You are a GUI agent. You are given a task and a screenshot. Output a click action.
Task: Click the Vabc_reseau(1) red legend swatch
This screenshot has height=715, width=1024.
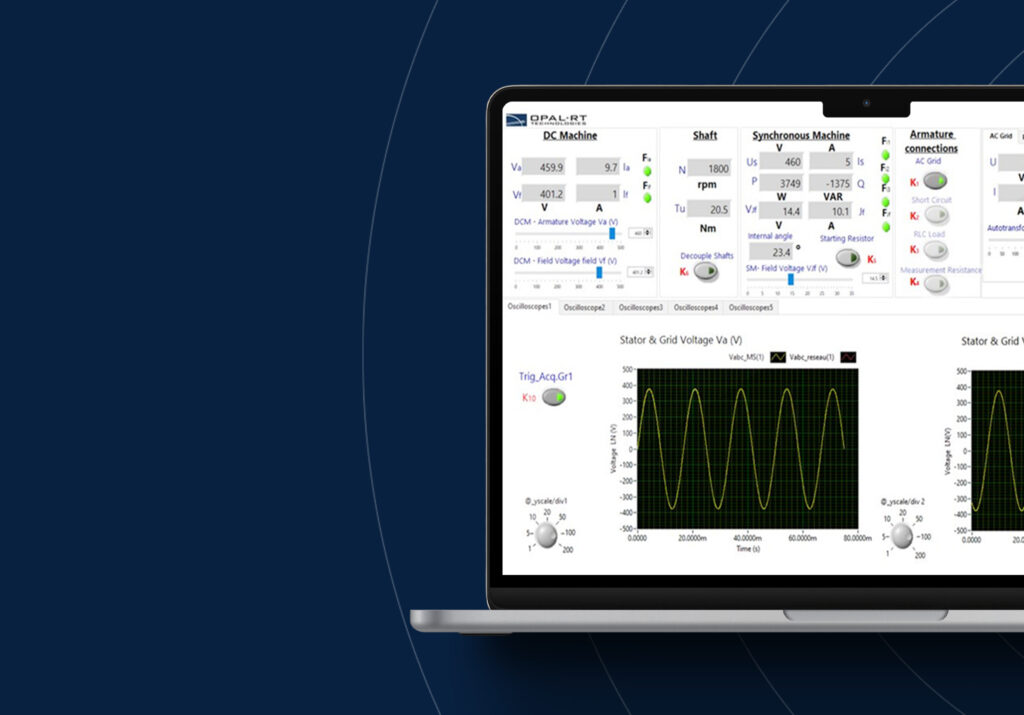[848, 357]
